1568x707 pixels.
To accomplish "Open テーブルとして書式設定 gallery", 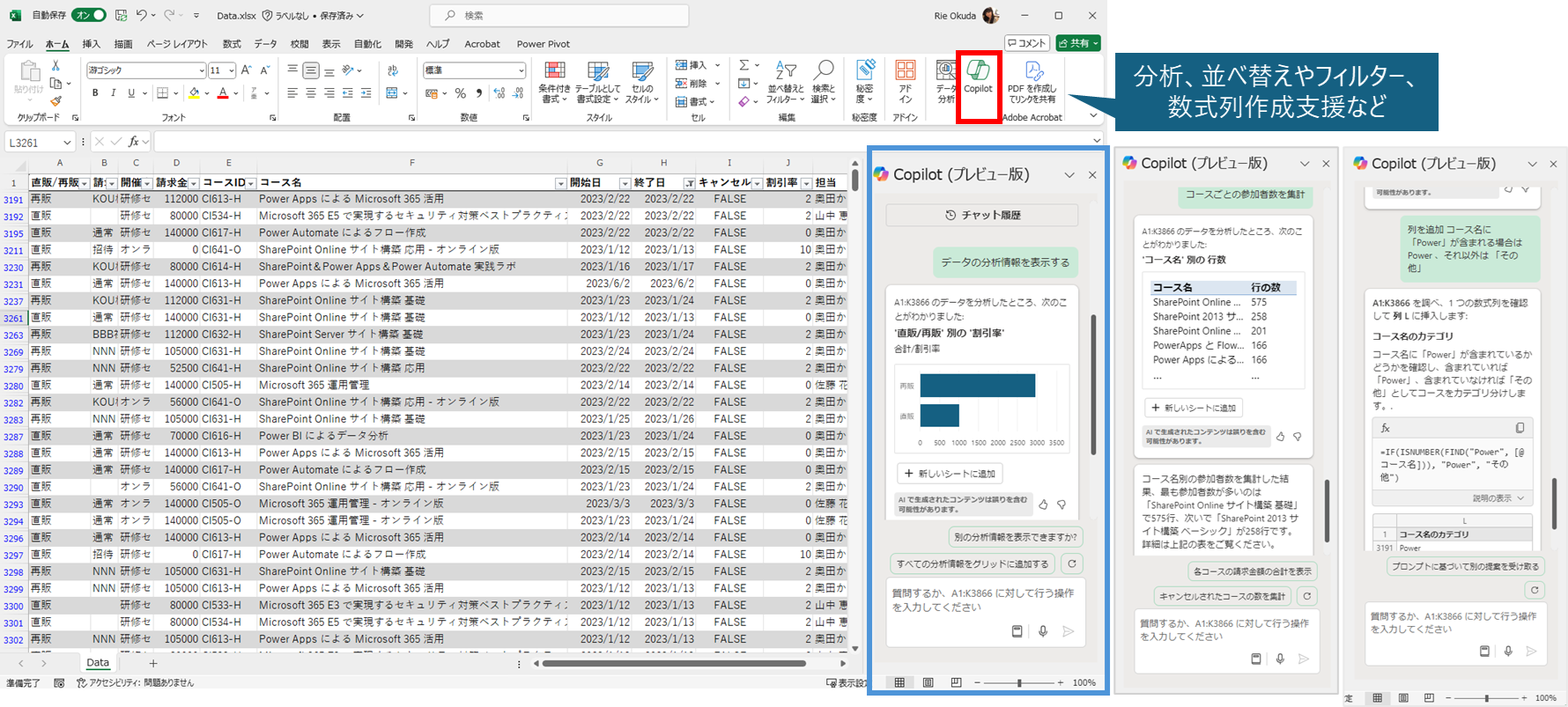I will 597,82.
